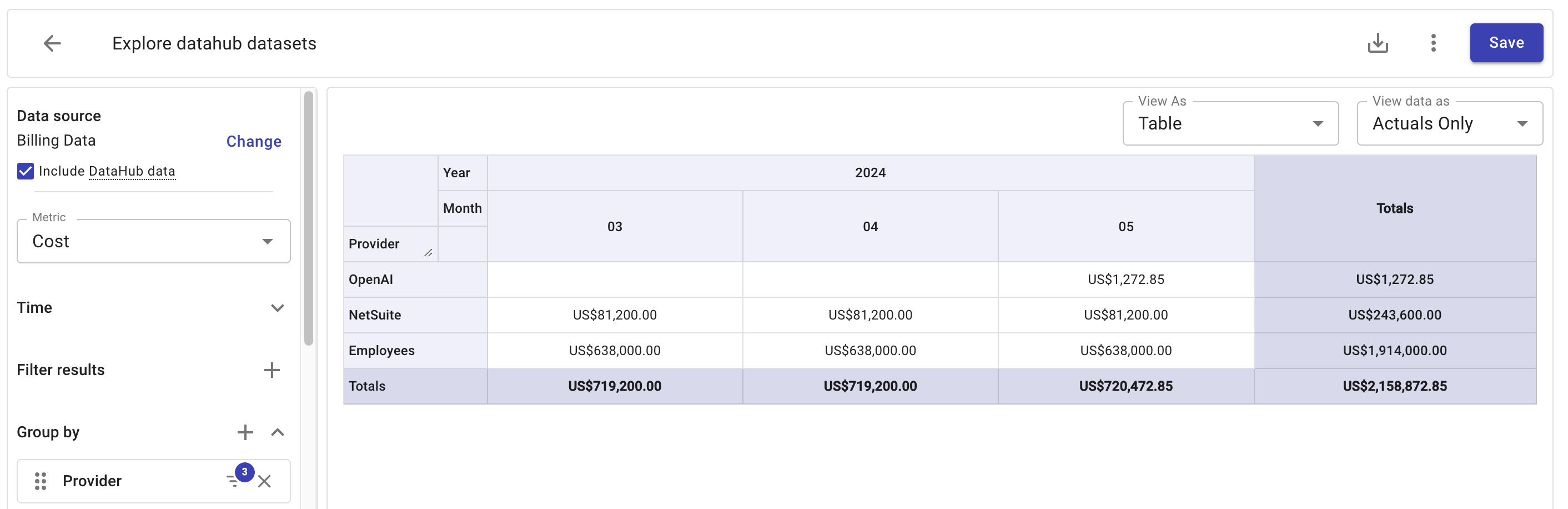
Task: Click the DataHub data underlined text
Action: [132, 171]
